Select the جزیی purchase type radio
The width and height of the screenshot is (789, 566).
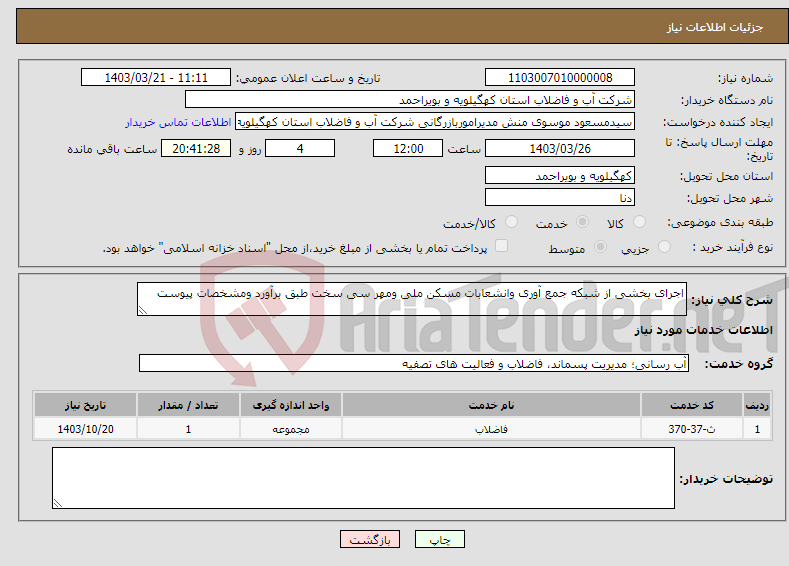[664, 247]
